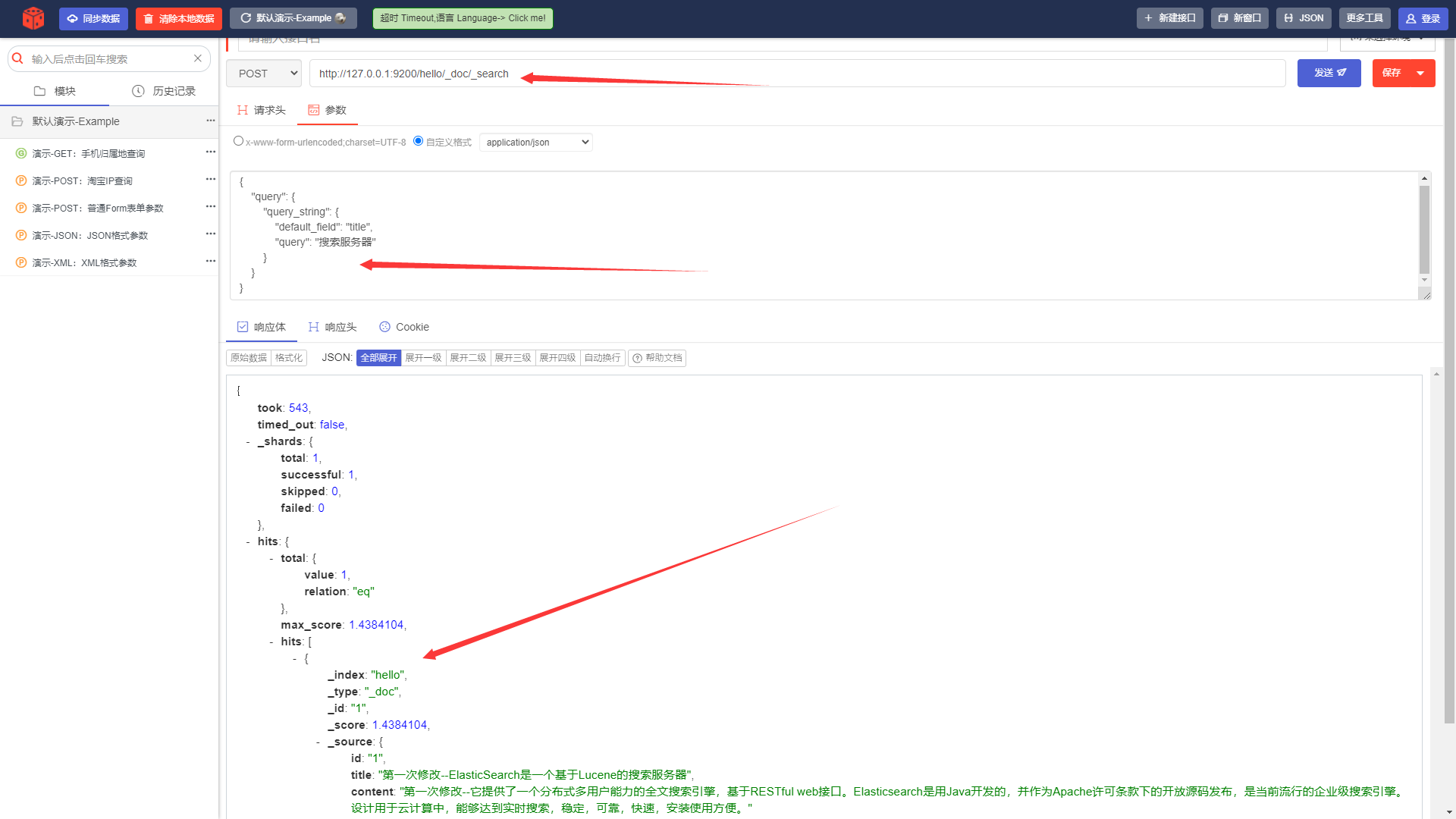Open the application/json content-type dropdown
Viewport: 1456px width, 819px height.
[x=535, y=142]
